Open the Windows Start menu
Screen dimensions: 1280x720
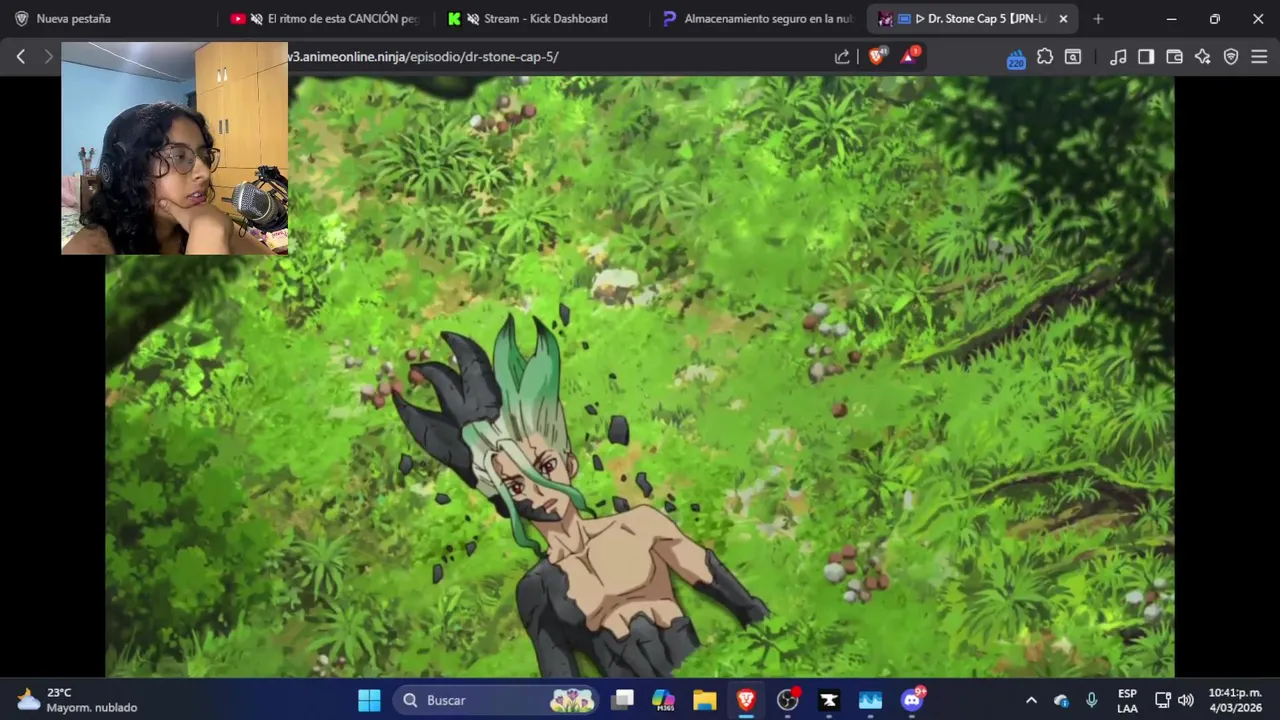coord(369,700)
